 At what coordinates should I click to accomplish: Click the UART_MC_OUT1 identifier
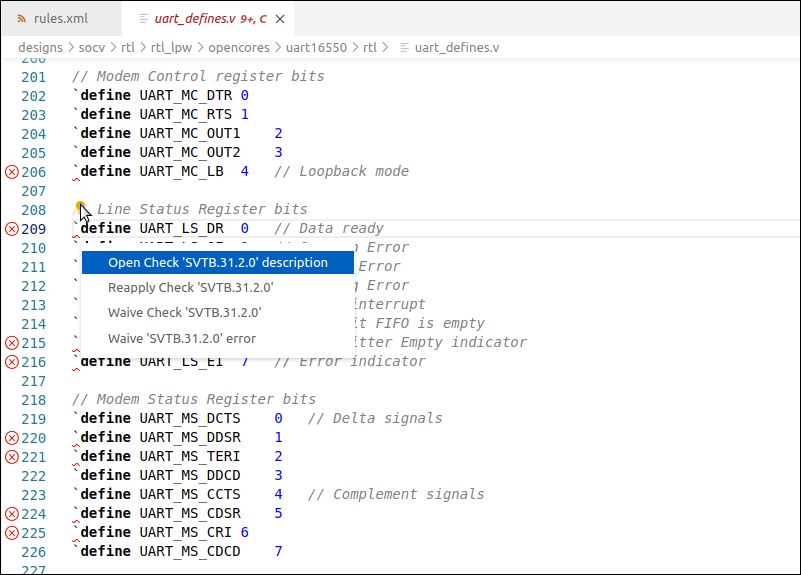tap(190, 133)
